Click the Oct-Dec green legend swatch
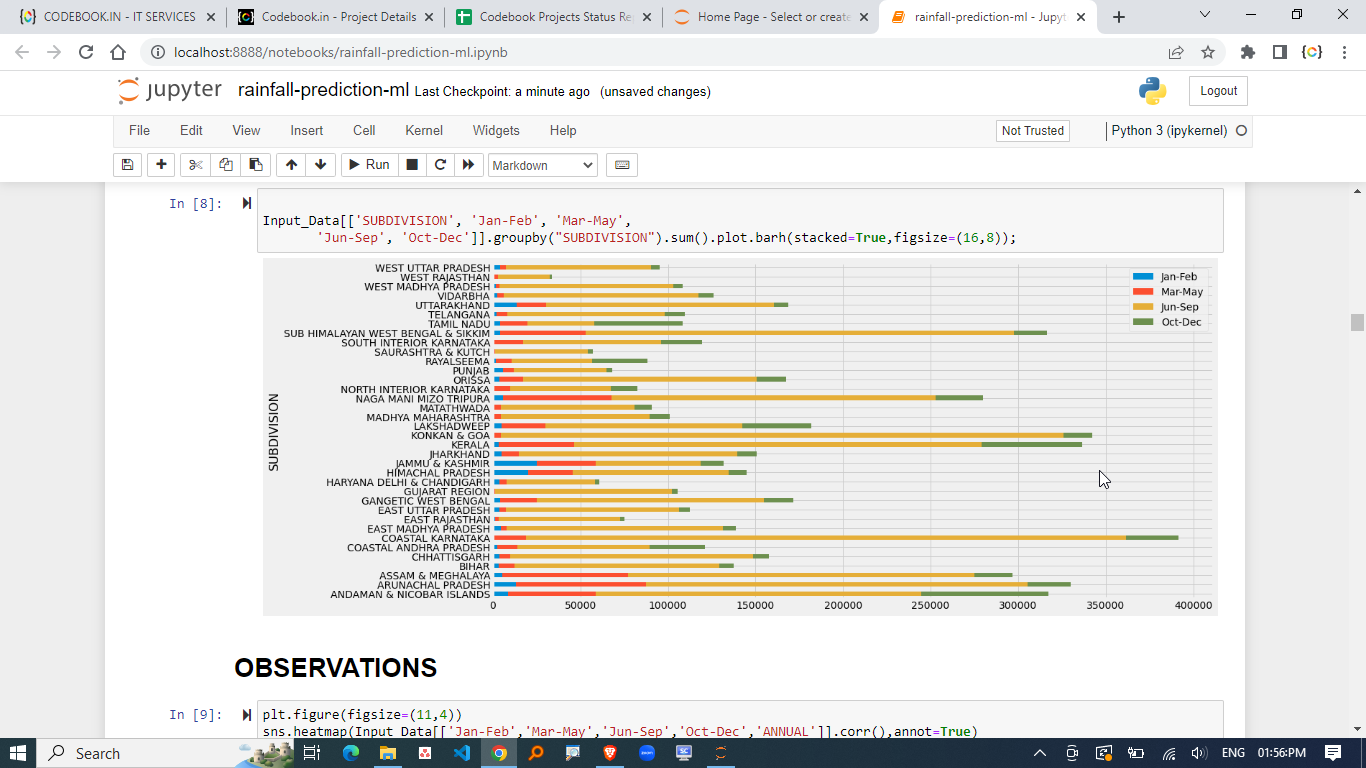1366x768 pixels. (1142, 322)
